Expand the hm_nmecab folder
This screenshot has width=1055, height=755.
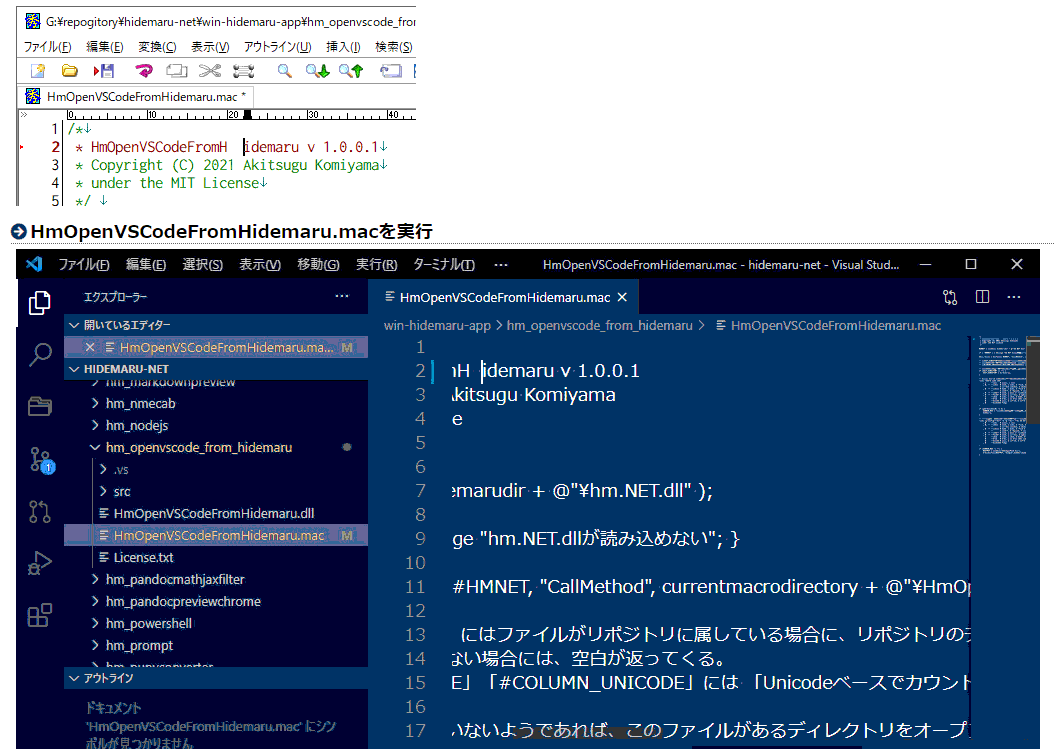coord(140,404)
